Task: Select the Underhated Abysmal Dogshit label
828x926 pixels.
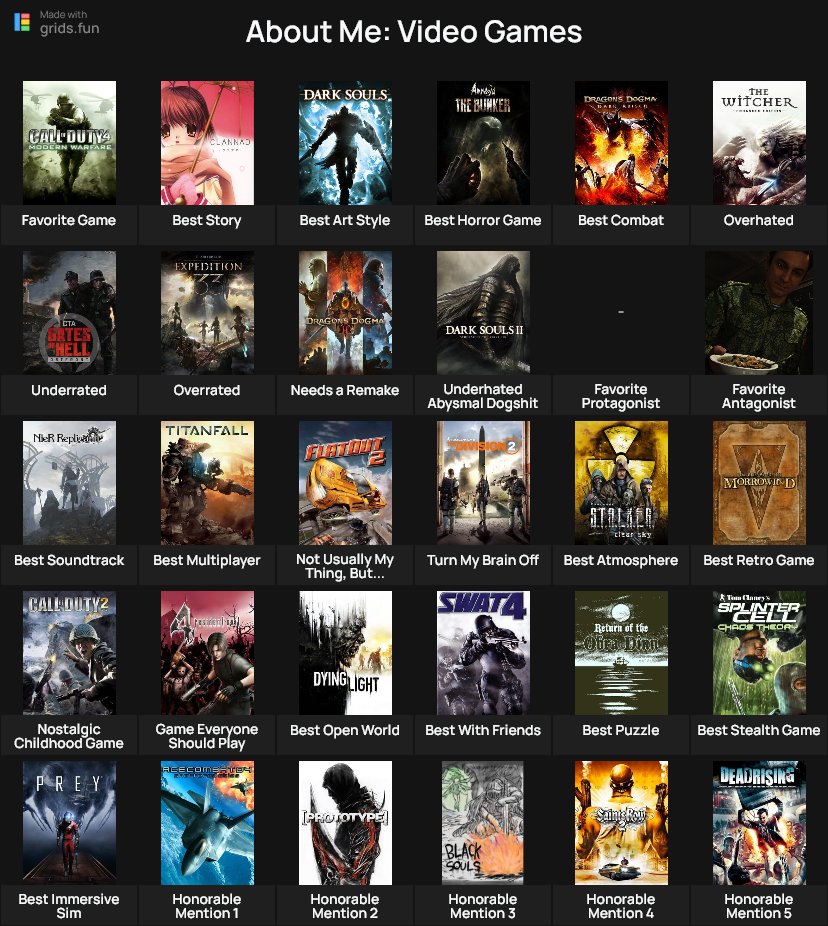Action: click(483, 396)
